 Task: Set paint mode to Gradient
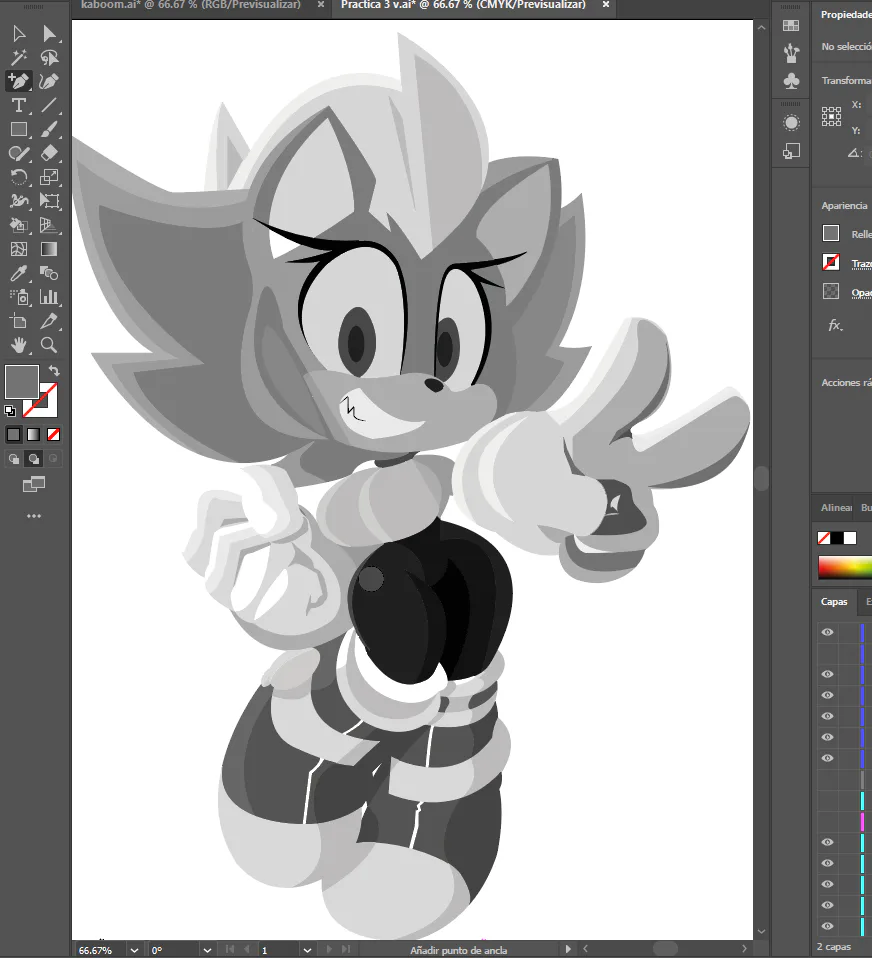point(34,434)
